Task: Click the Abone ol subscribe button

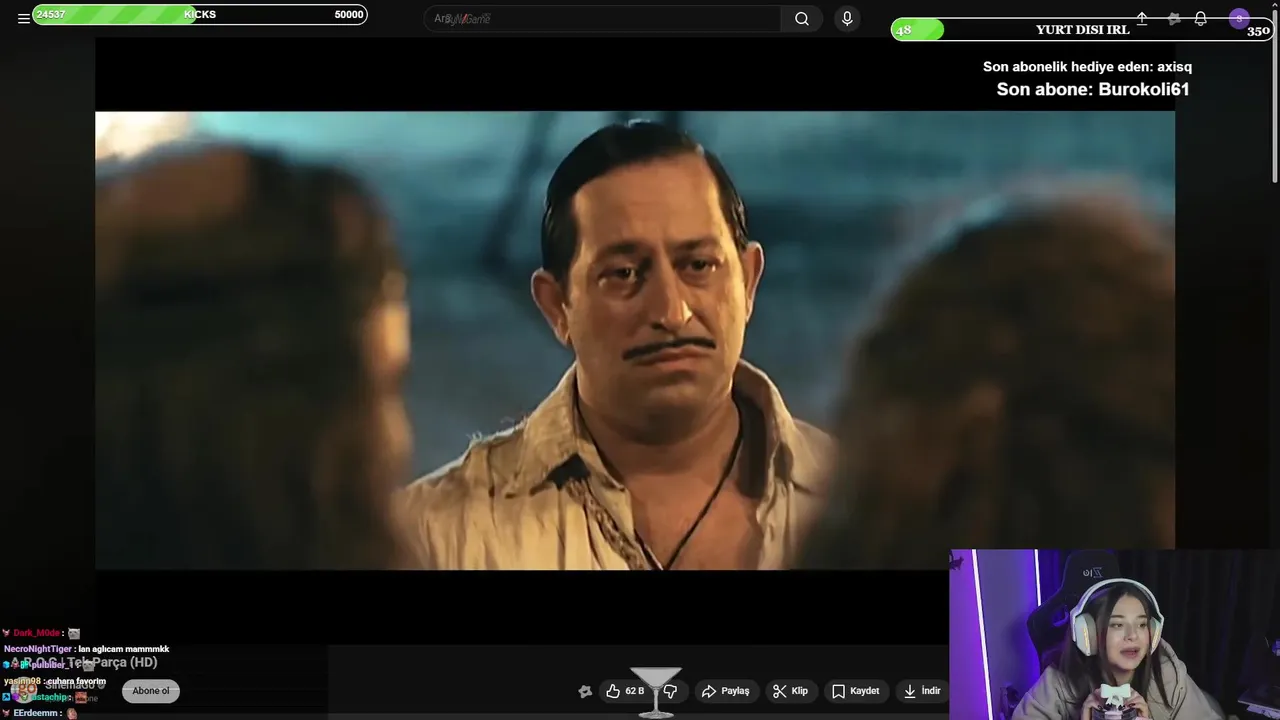Action: click(x=151, y=691)
